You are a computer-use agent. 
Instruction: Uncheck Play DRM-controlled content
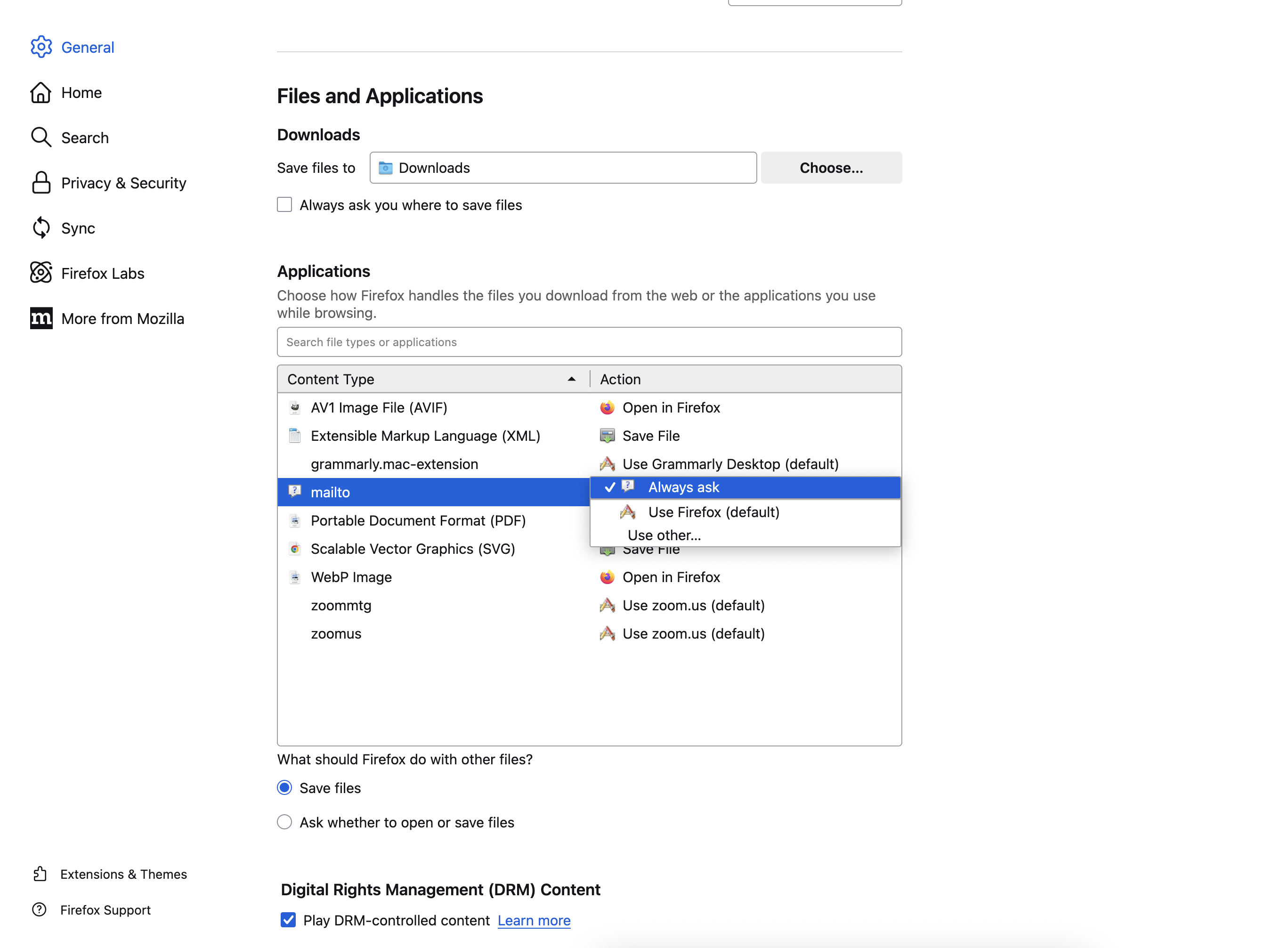tap(288, 920)
